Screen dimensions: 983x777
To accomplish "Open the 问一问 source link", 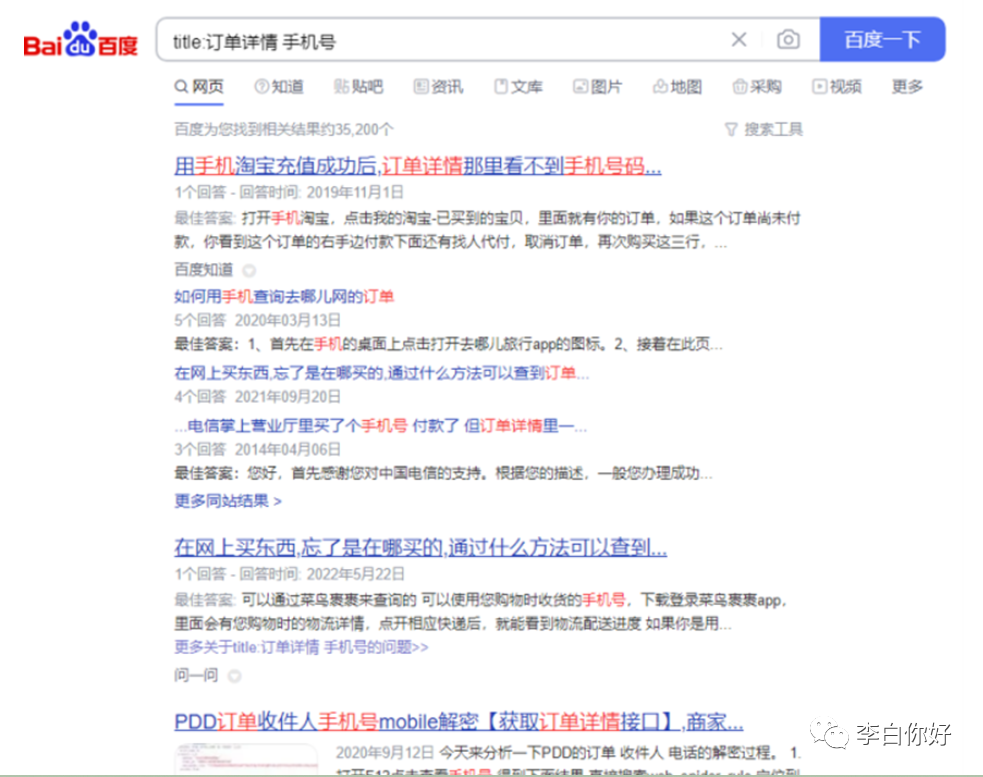I will click(196, 675).
